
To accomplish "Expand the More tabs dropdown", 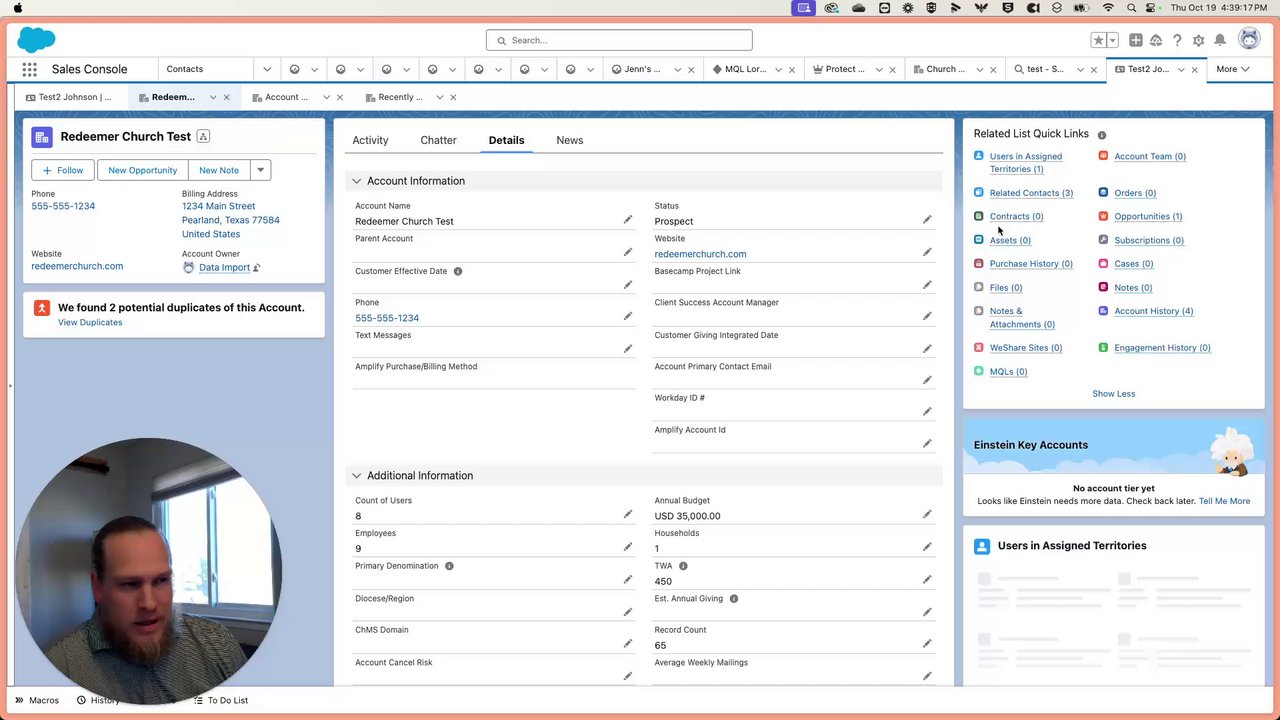I will (1232, 69).
